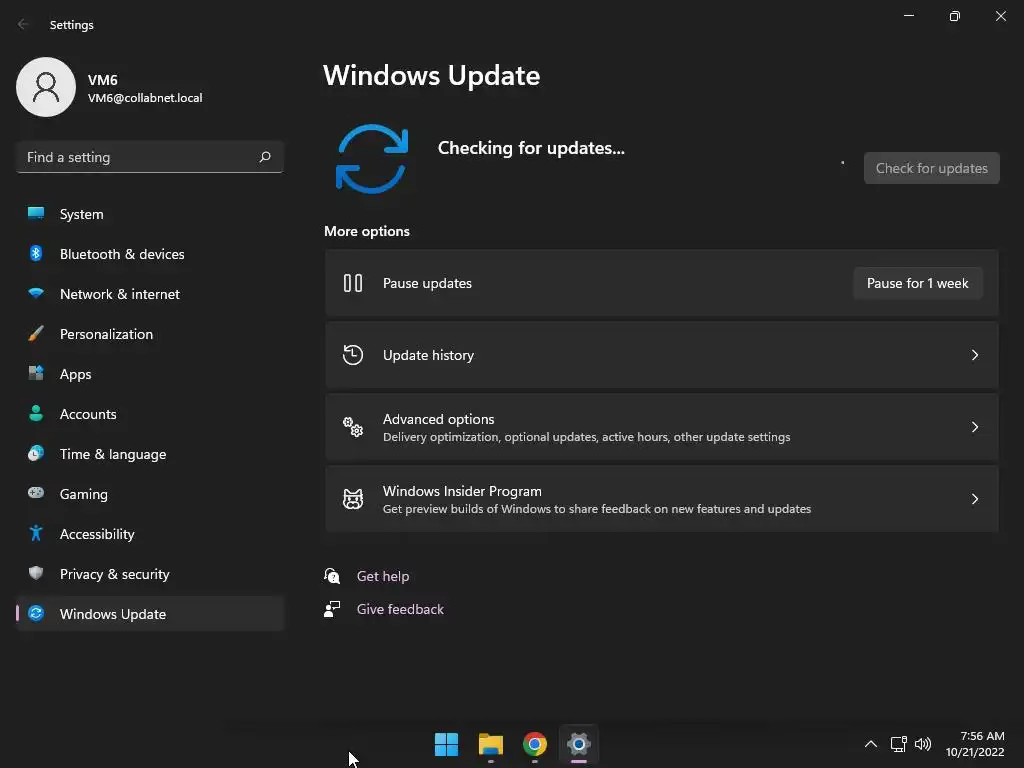Click the More options heading
The height and width of the screenshot is (768, 1024).
(x=367, y=231)
